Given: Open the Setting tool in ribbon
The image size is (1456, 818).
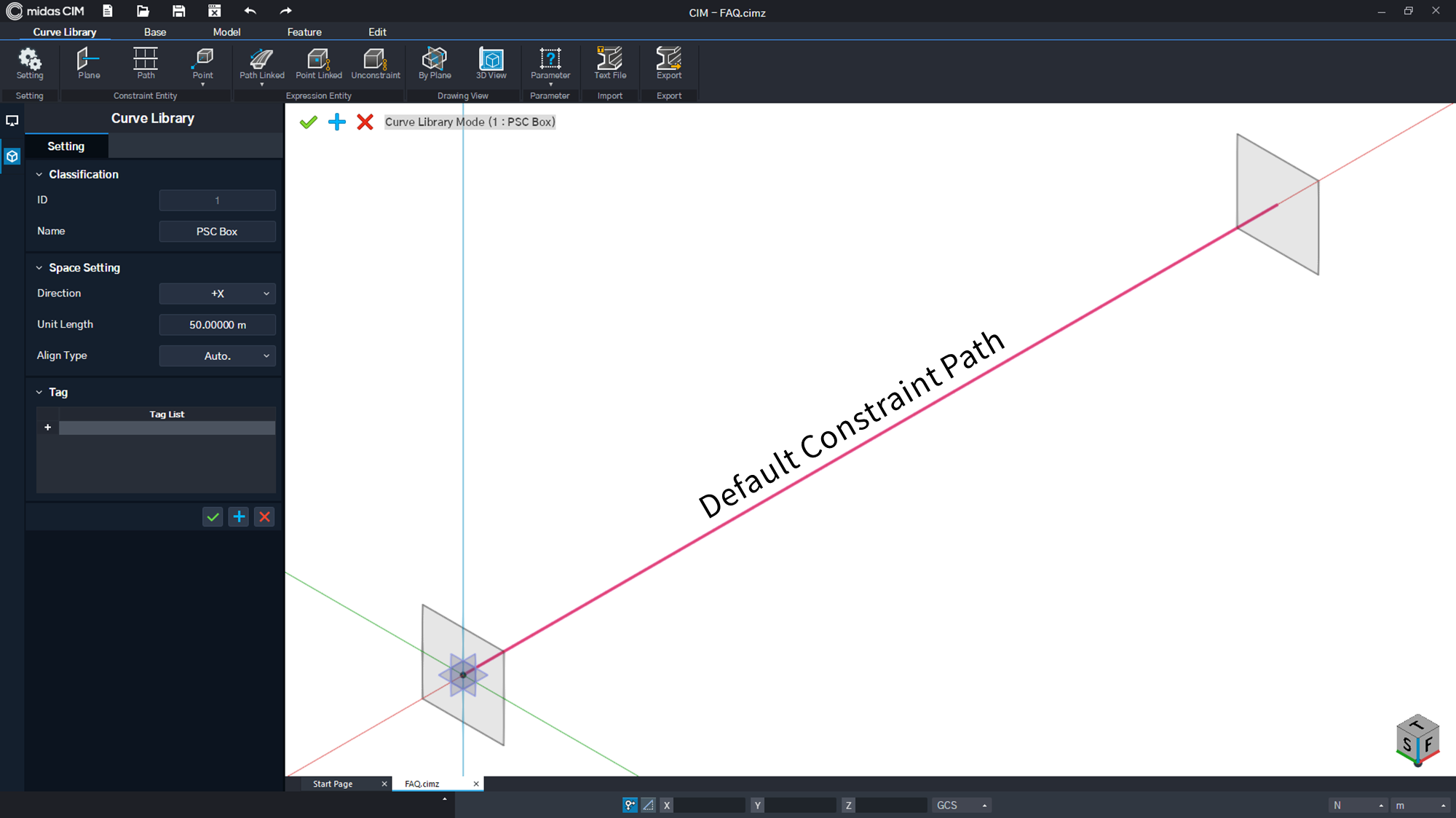Looking at the screenshot, I should pyautogui.click(x=30, y=63).
